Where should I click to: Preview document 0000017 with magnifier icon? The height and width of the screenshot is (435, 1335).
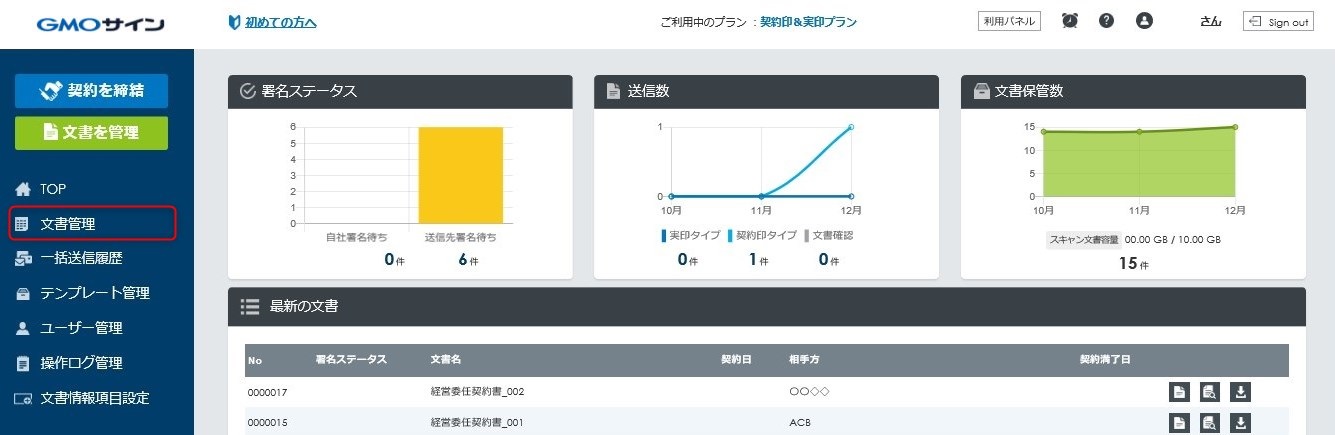[x=1210, y=392]
